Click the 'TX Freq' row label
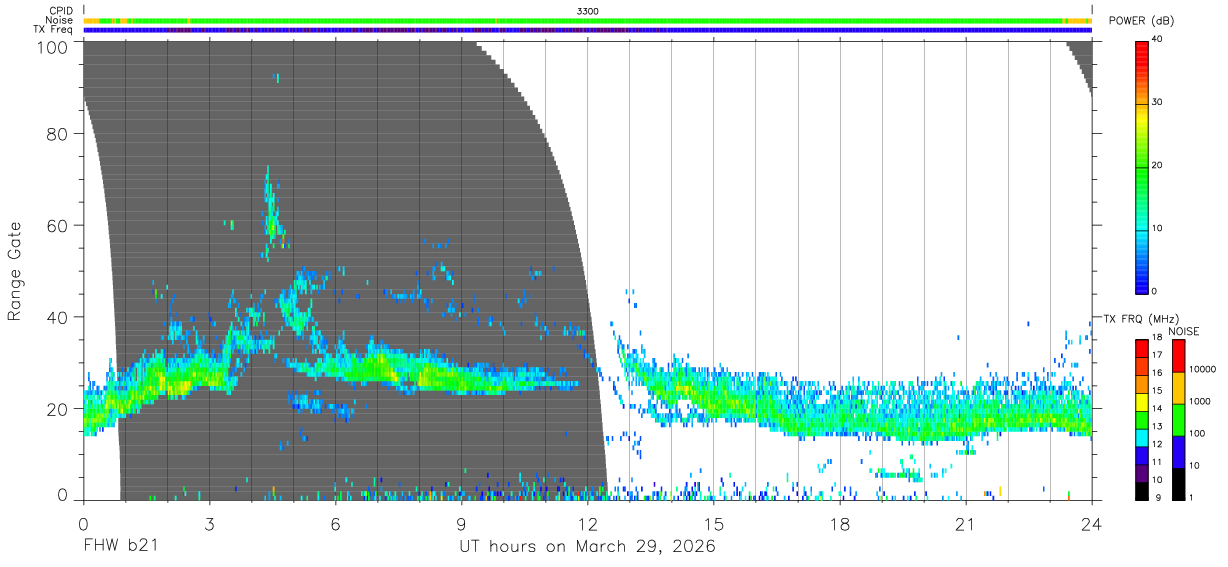This screenshot has width=1228, height=567. (x=54, y=30)
